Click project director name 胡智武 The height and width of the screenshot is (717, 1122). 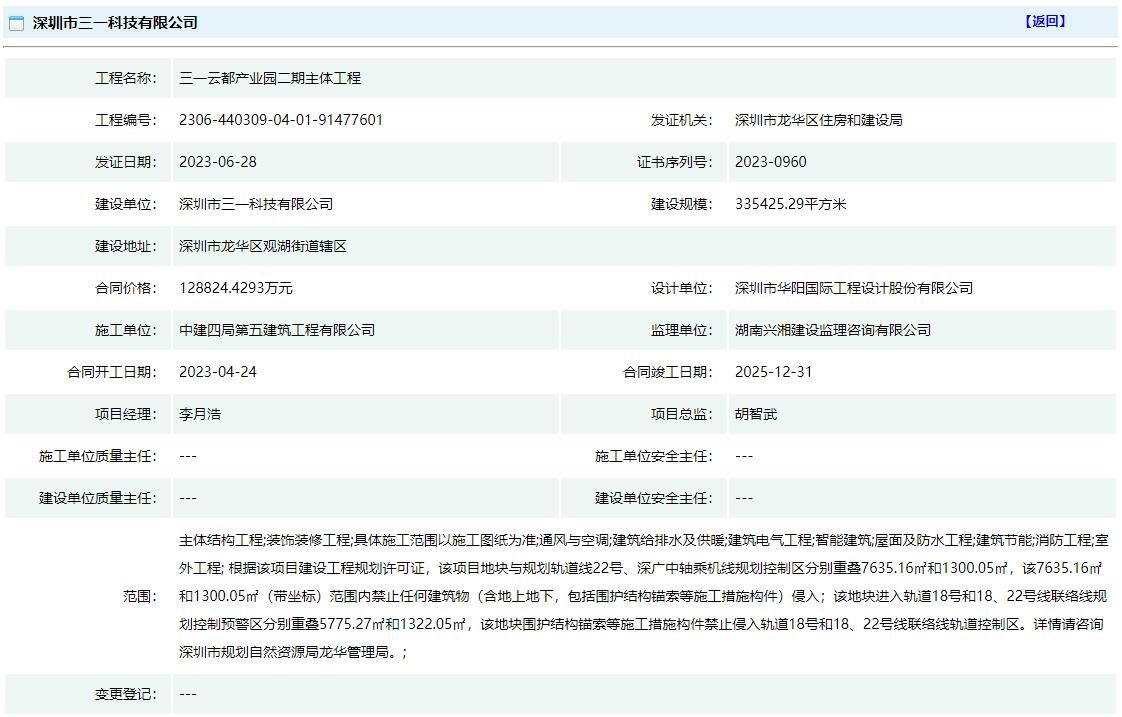point(755,414)
